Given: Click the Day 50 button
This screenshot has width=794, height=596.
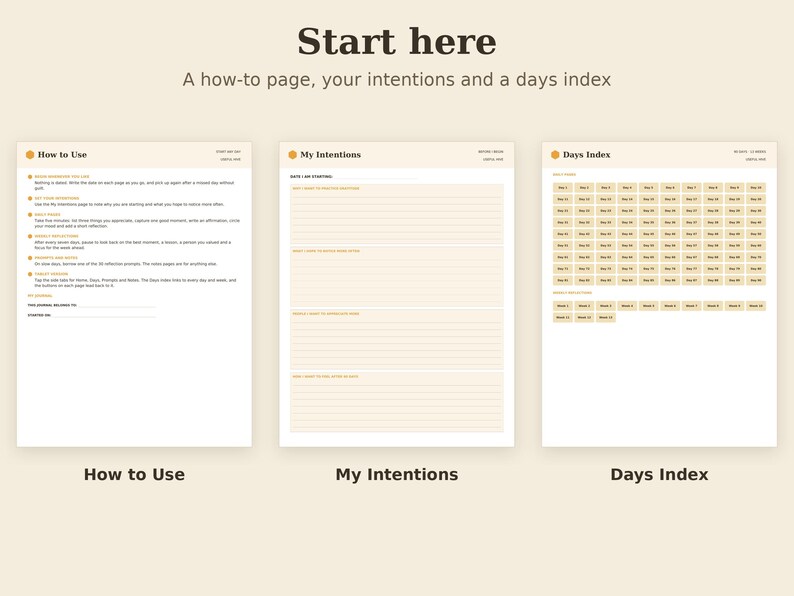Looking at the screenshot, I should click(x=756, y=234).
